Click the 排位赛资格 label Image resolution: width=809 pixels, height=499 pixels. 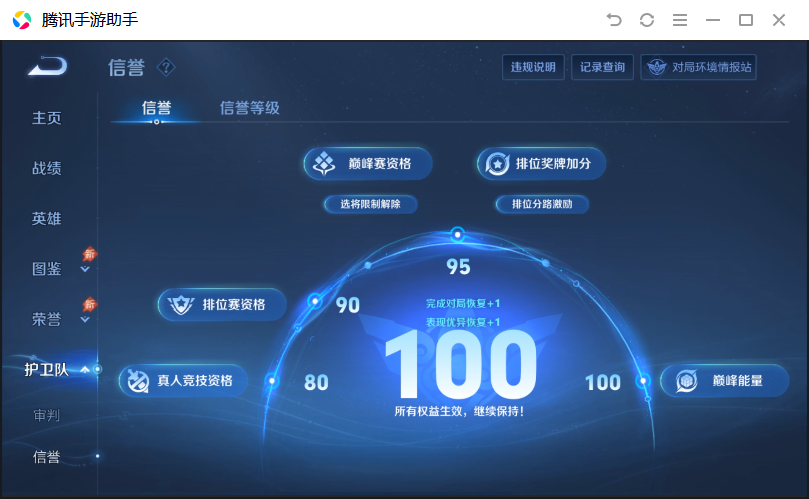pyautogui.click(x=234, y=305)
